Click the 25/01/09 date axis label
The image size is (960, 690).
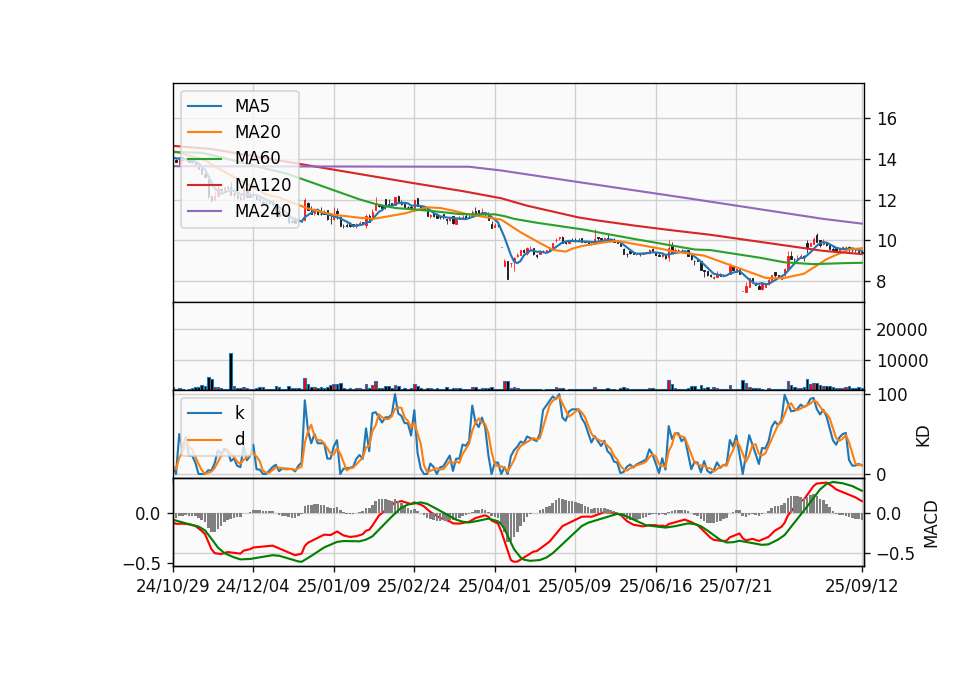click(334, 586)
